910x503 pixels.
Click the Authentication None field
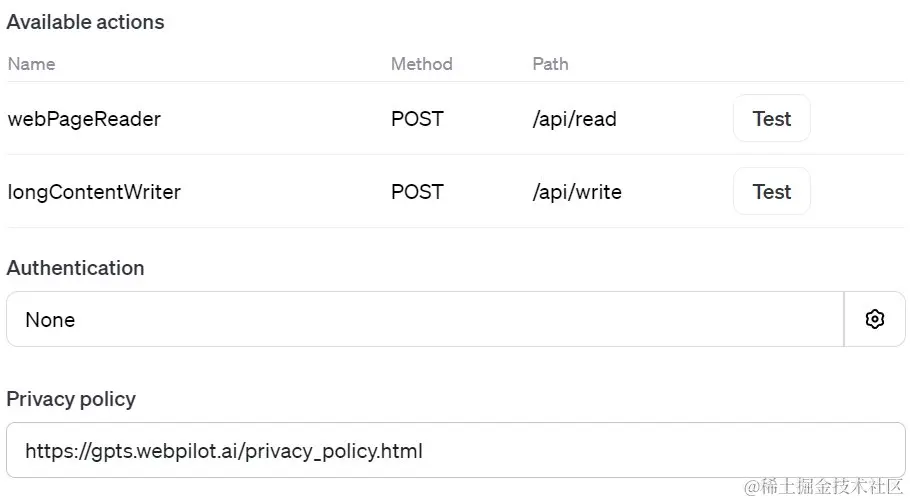[425, 319]
